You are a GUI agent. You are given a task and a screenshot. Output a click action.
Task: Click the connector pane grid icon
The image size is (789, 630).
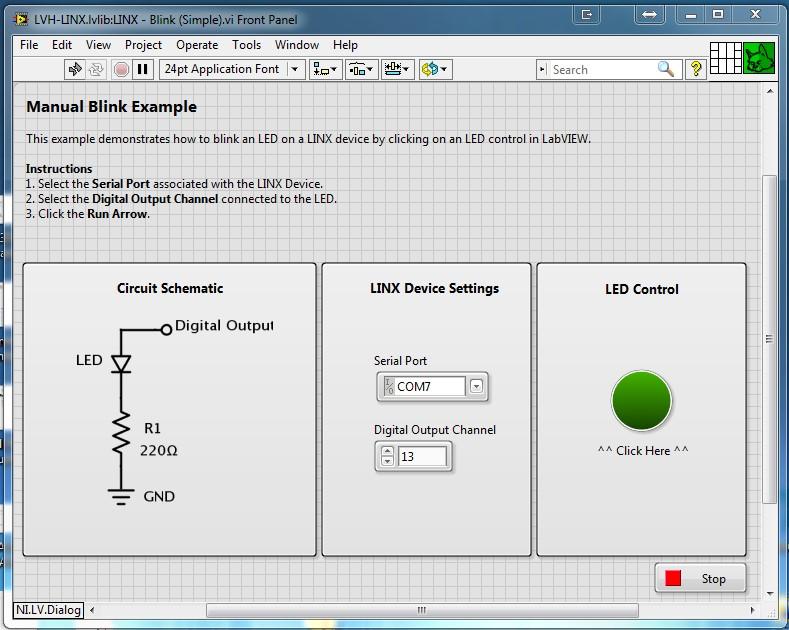(x=726, y=58)
